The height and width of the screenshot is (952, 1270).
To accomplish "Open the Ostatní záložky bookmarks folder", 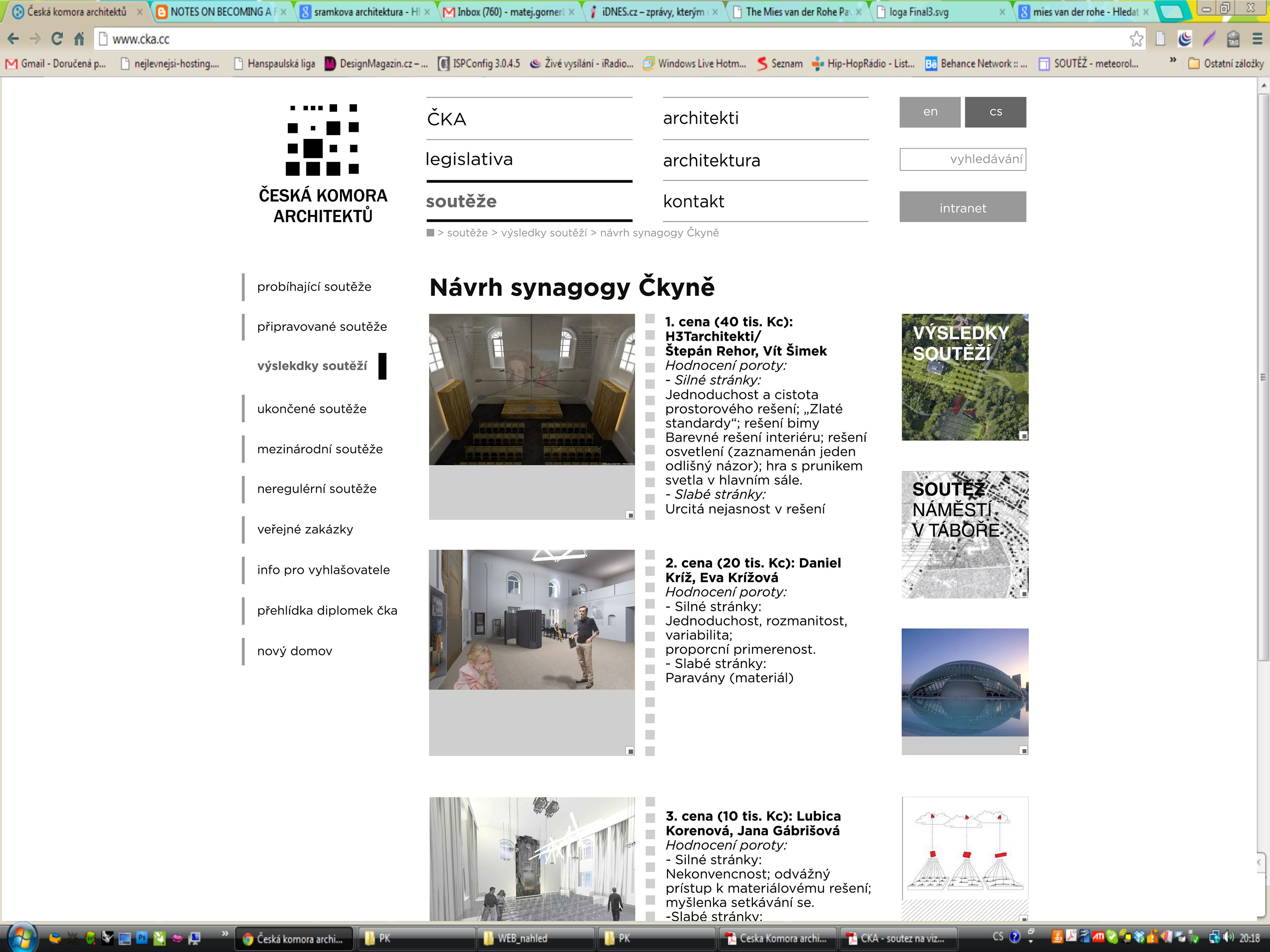I will click(x=1226, y=64).
